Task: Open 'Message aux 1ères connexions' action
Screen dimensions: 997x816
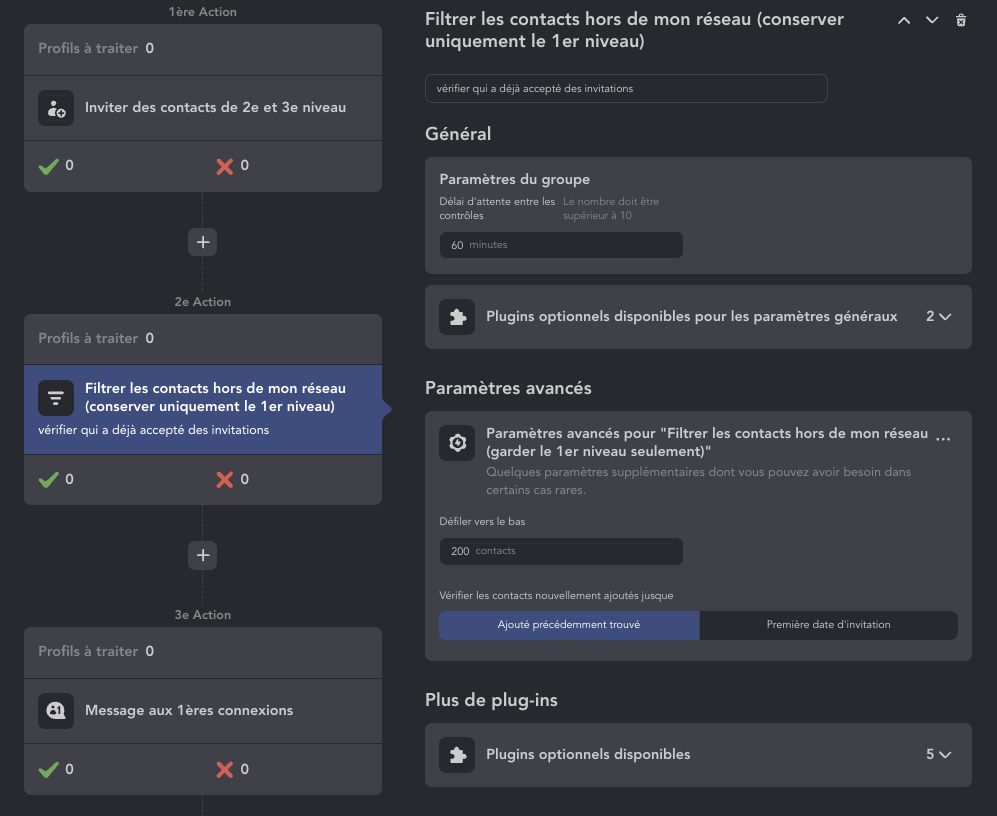Action: 189,711
